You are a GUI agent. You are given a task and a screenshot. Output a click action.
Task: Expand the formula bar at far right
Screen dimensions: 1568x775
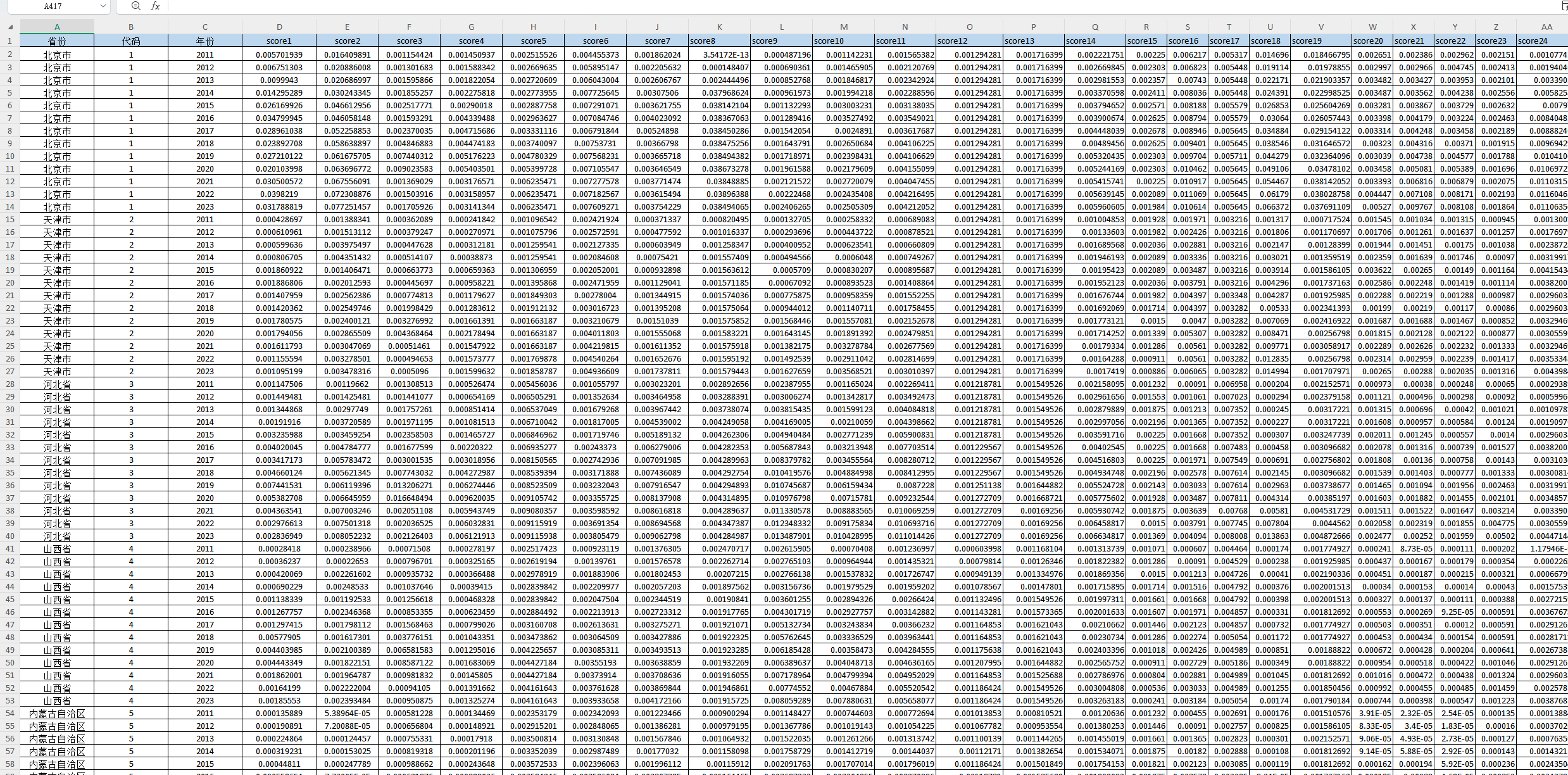tap(1564, 6)
